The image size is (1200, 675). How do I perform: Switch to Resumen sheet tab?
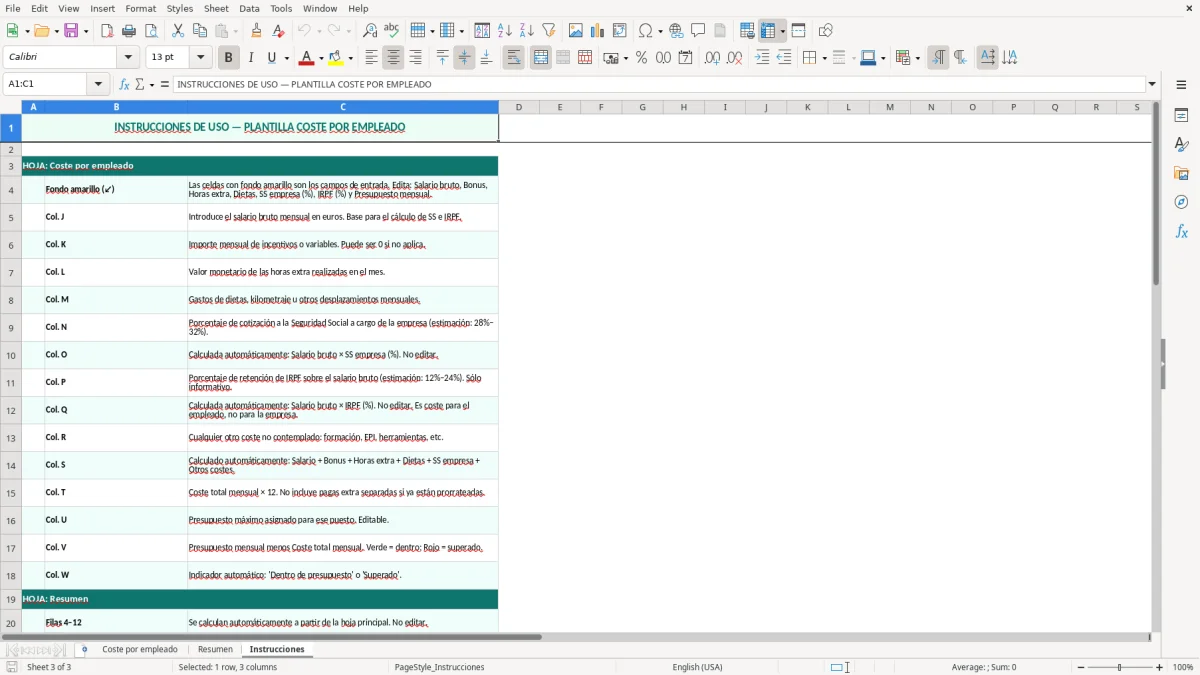215,649
